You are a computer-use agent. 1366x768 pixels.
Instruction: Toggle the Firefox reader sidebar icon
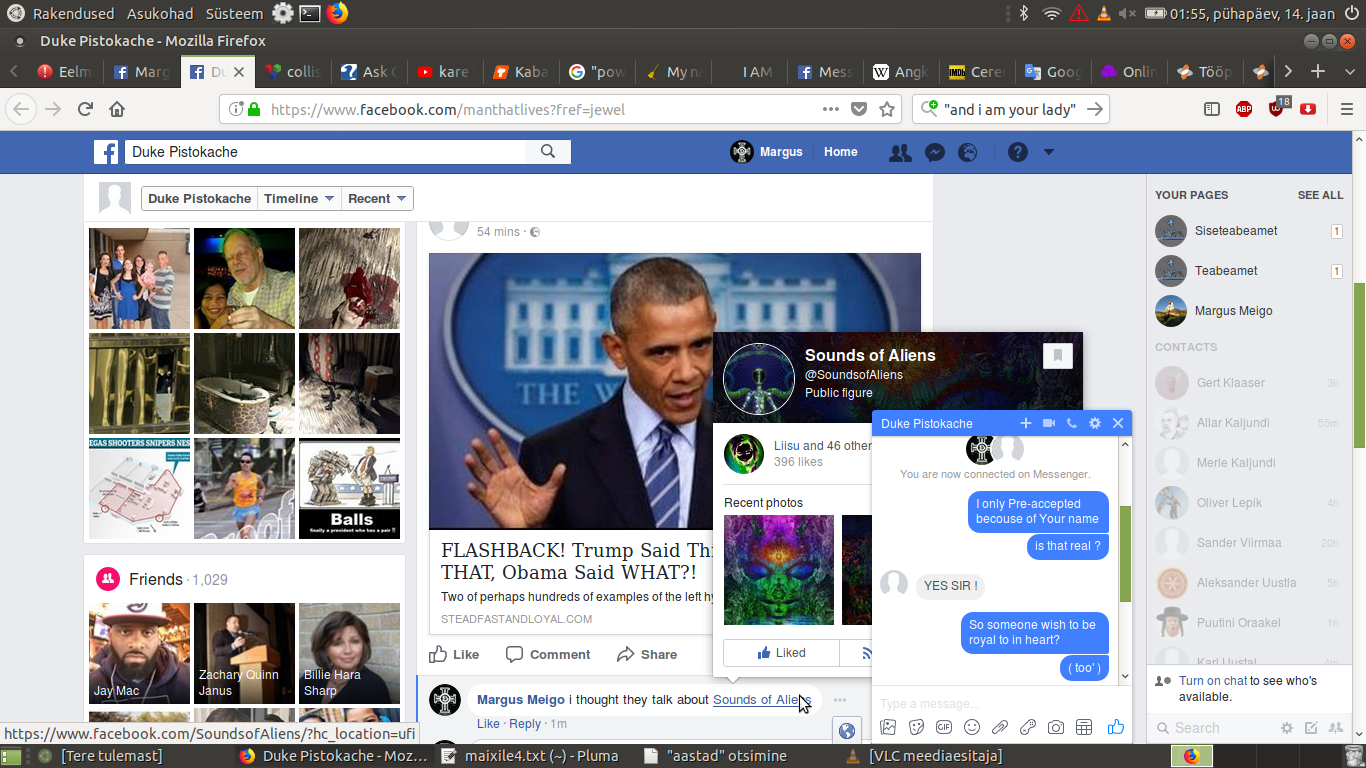(1212, 109)
